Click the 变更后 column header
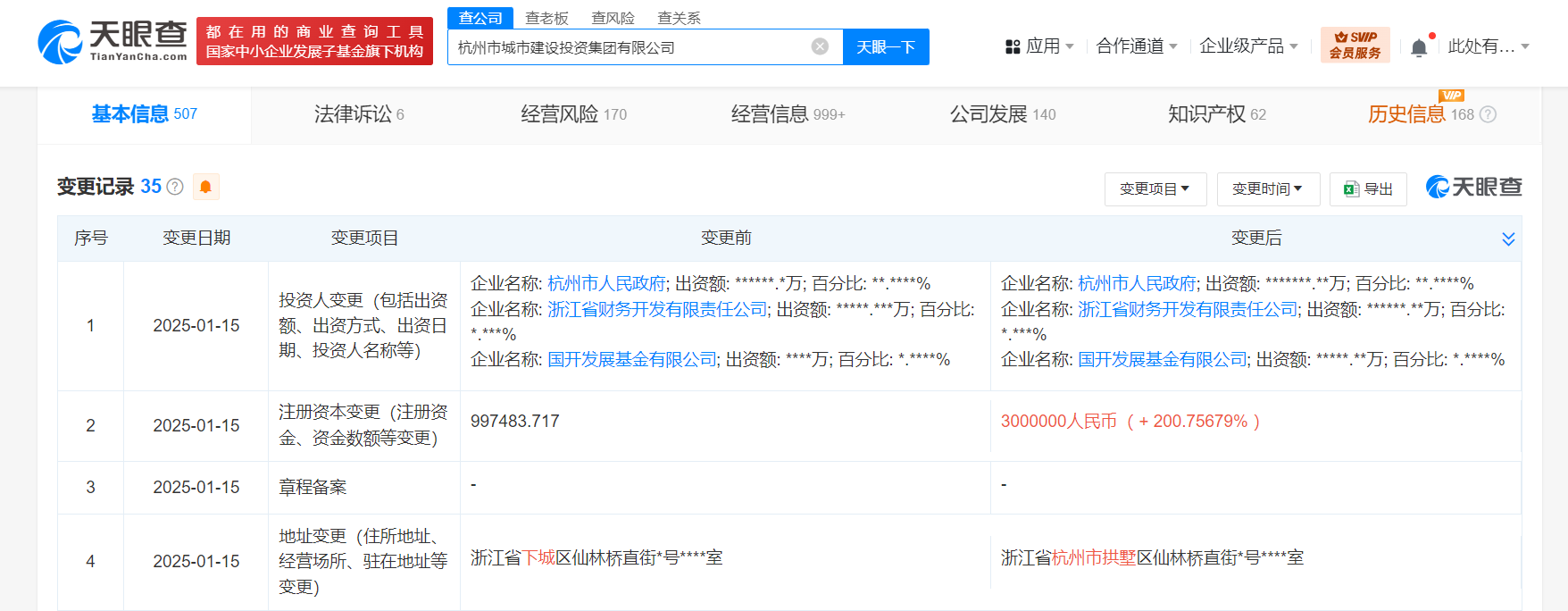This screenshot has height=611, width=1568. [1256, 238]
